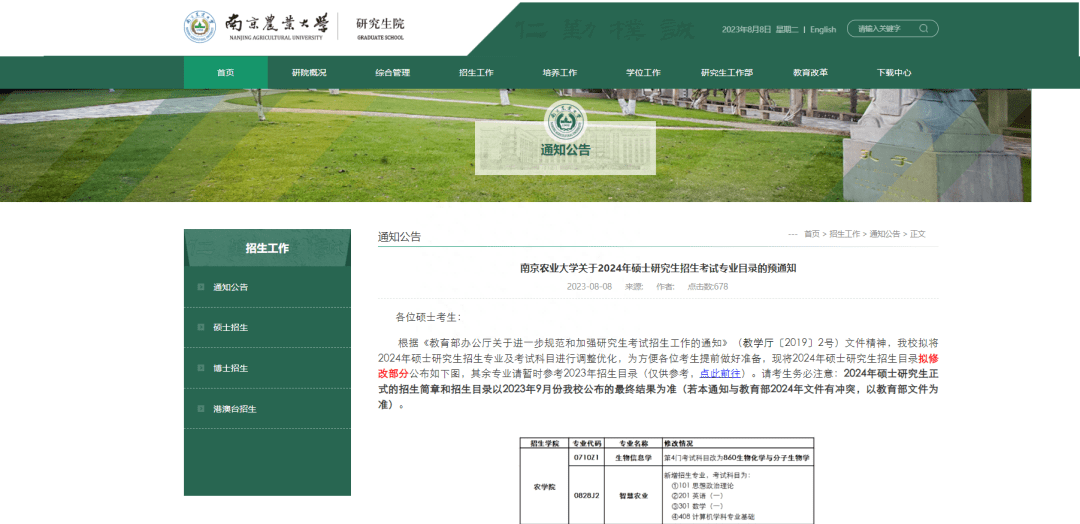The image size is (1080, 524).
Task: Open the 下载中心 navigation item
Action: (894, 73)
